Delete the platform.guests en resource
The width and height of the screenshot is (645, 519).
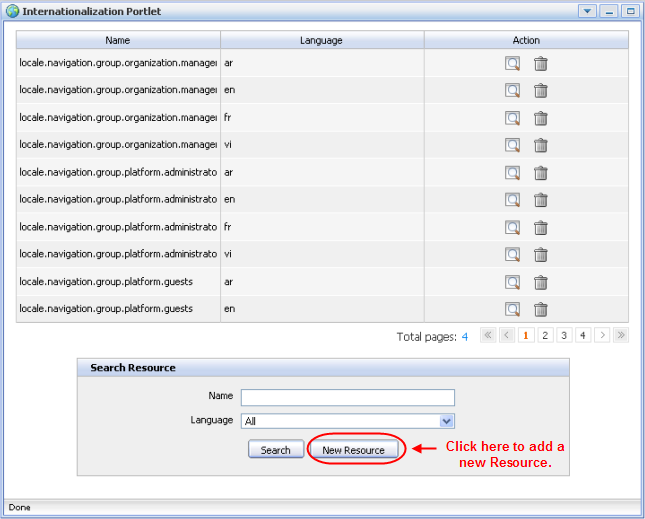(540, 309)
